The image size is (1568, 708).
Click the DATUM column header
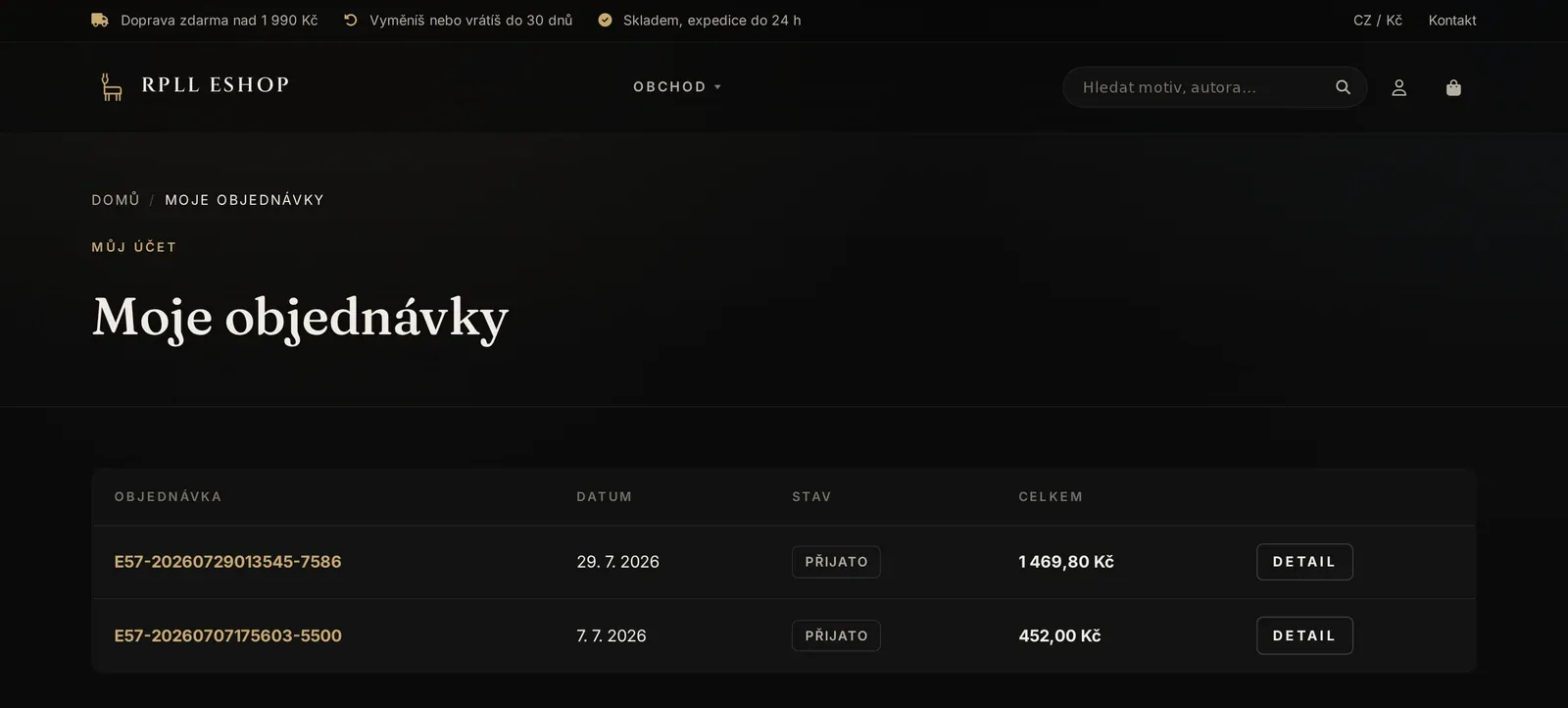(604, 496)
